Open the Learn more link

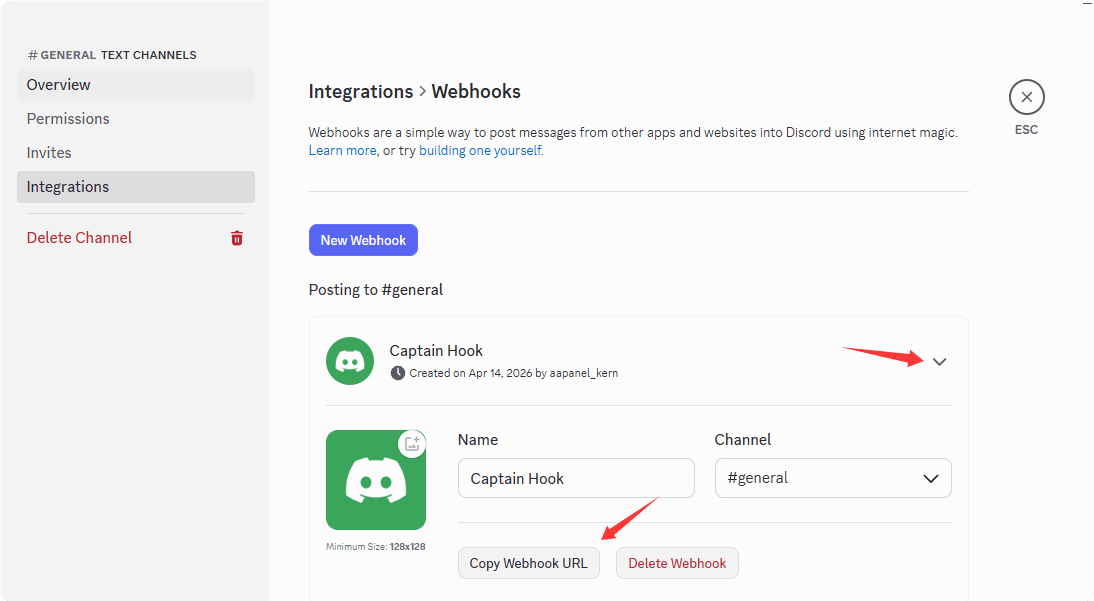coord(342,151)
